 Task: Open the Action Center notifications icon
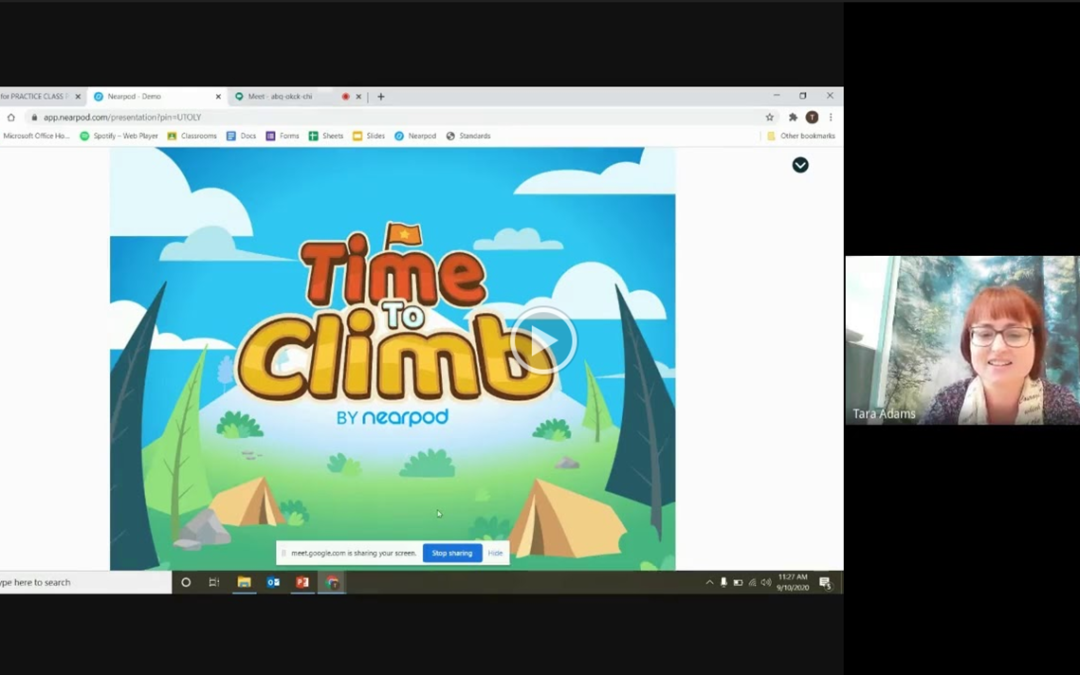825,583
